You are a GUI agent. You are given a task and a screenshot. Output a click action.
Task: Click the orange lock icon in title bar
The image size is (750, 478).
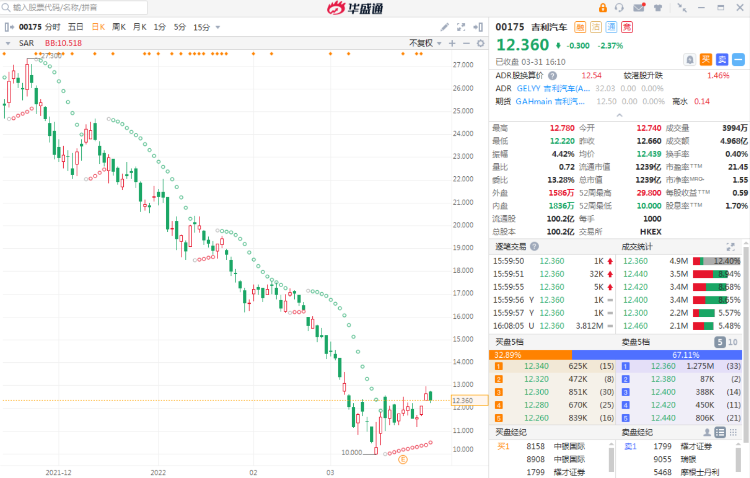pyautogui.click(x=603, y=8)
